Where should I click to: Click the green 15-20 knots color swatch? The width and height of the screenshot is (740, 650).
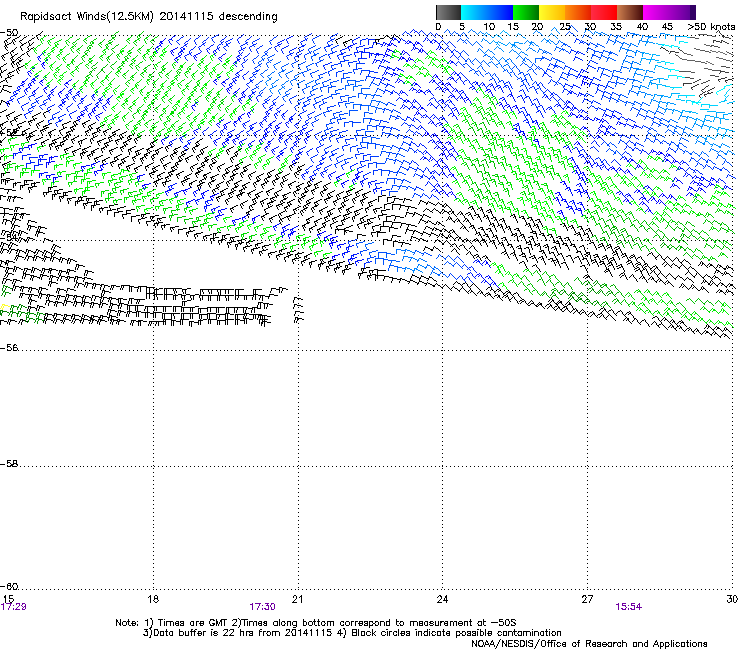pyautogui.click(x=526, y=12)
